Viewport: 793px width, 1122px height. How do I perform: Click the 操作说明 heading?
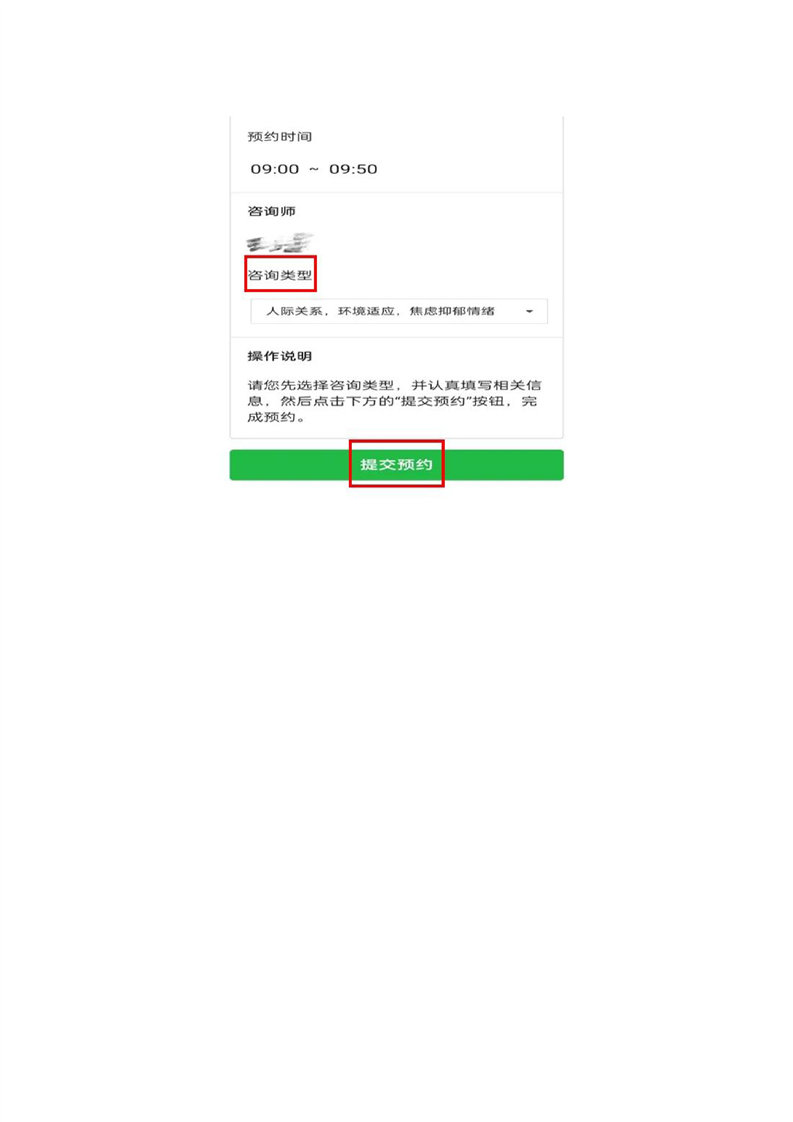280,356
